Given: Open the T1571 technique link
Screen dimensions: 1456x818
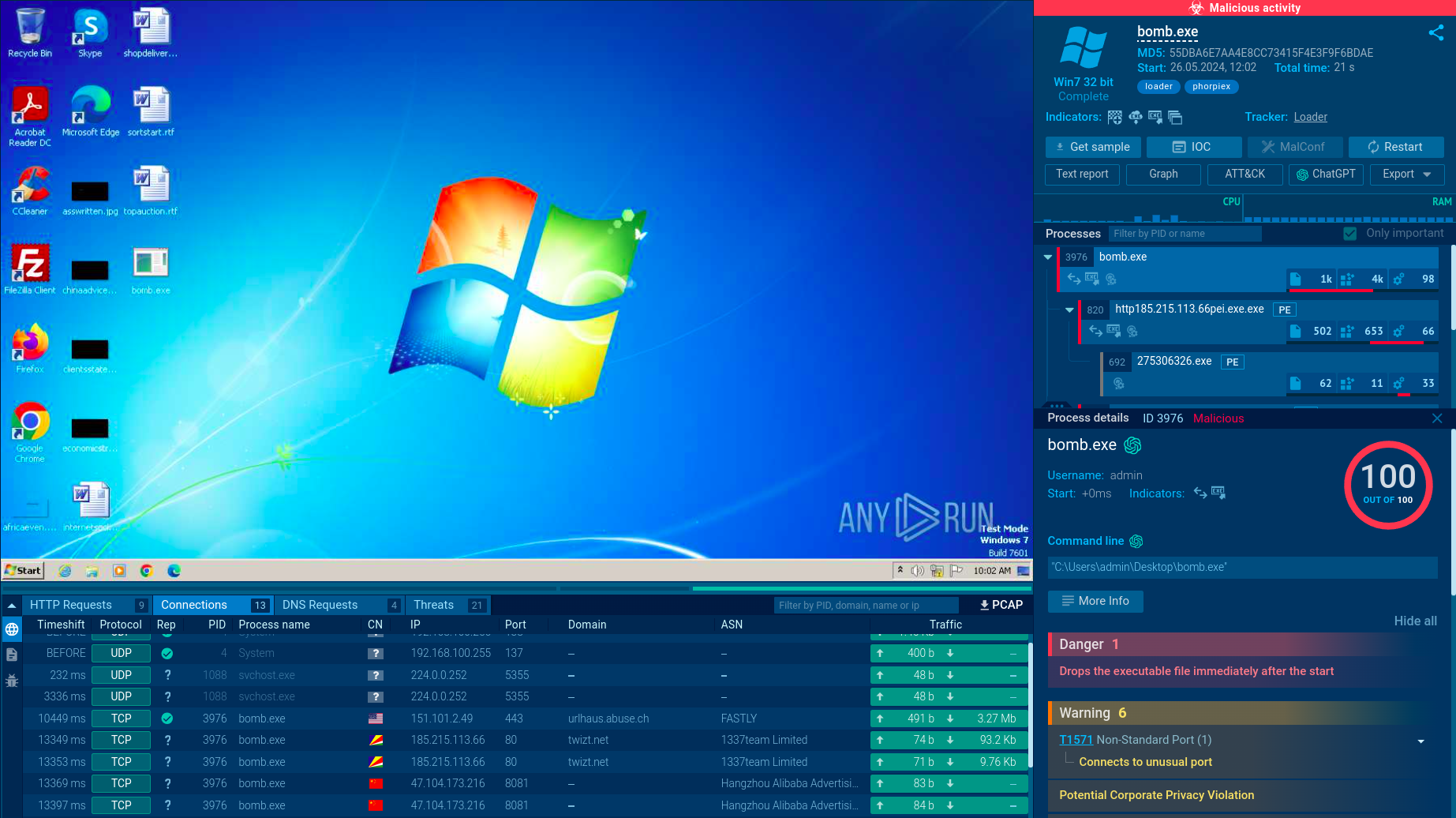Looking at the screenshot, I should point(1076,740).
